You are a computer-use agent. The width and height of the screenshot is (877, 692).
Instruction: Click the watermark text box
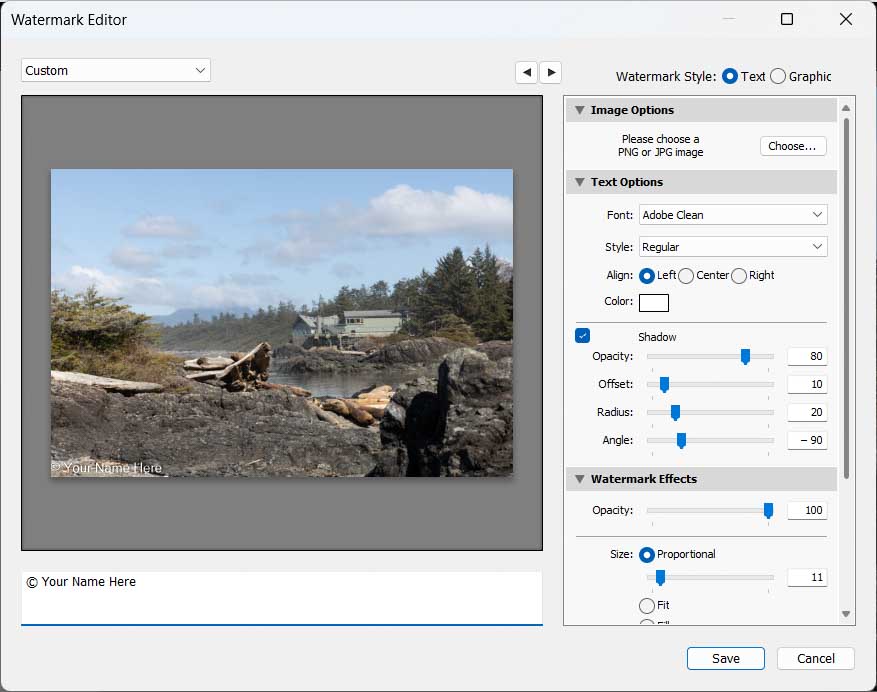pos(282,597)
